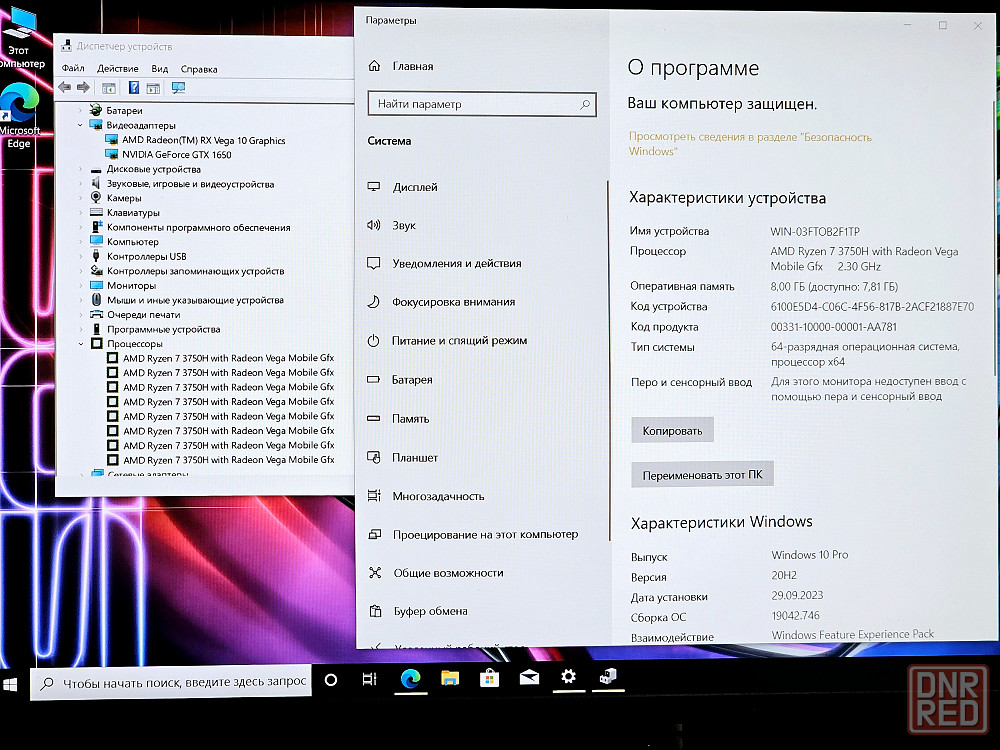Expand Звуковые, игровые и видеоустройства node
Viewport: 1000px width, 750px height.
pyautogui.click(x=80, y=184)
